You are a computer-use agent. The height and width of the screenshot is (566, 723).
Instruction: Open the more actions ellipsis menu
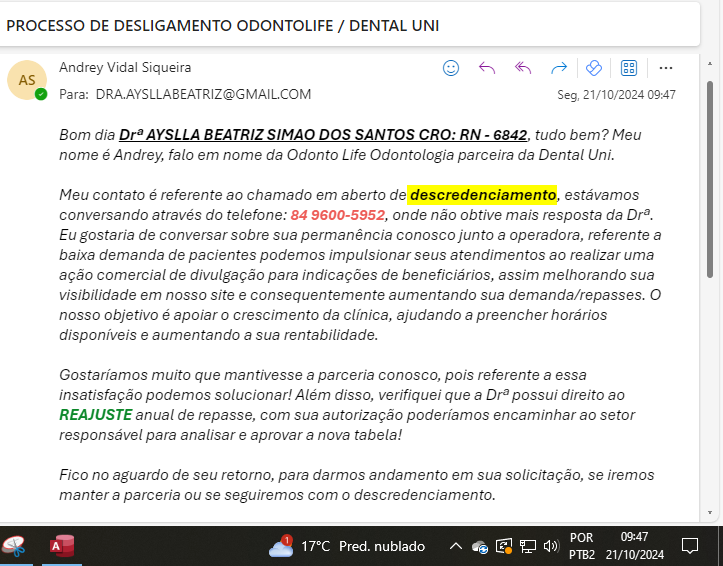pos(665,68)
